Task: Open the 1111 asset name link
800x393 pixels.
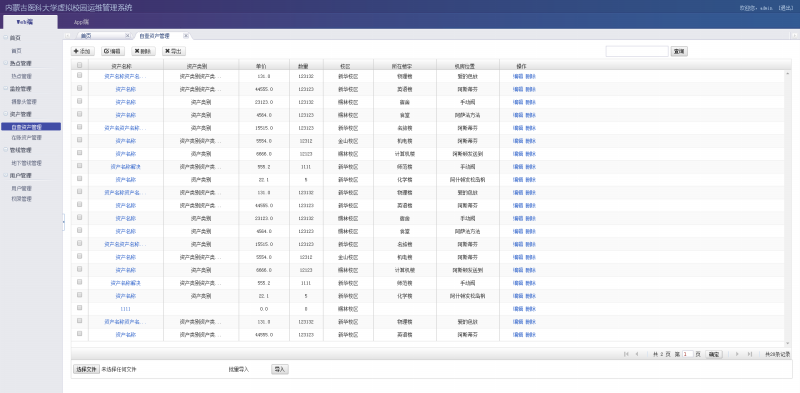Action: coord(126,309)
